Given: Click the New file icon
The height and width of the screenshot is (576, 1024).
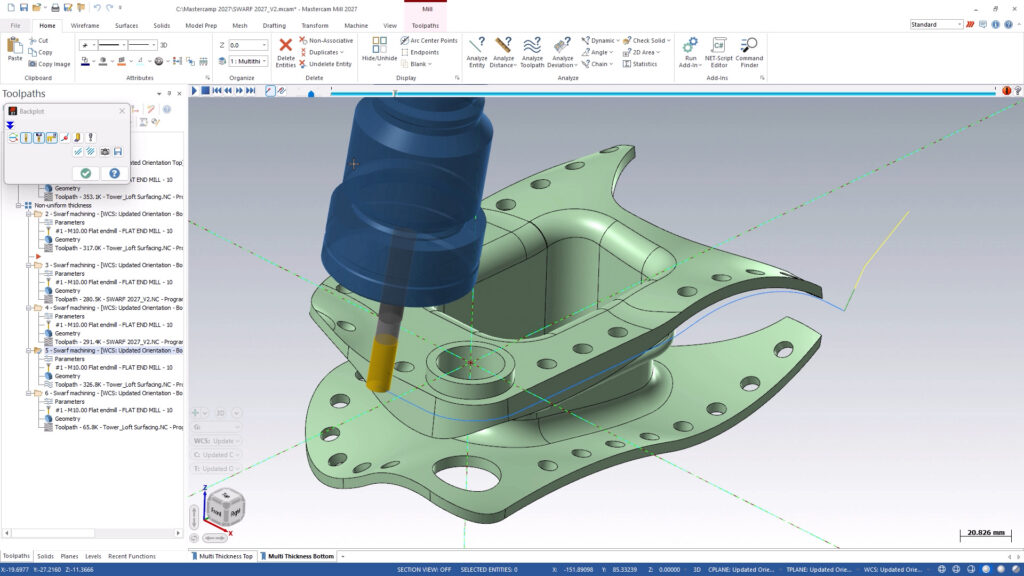Looking at the screenshot, I should coord(10,8).
